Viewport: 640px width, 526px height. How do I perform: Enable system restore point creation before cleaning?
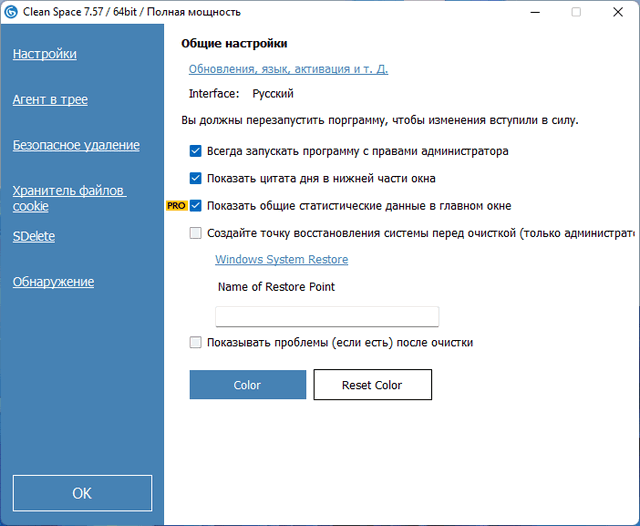point(196,233)
